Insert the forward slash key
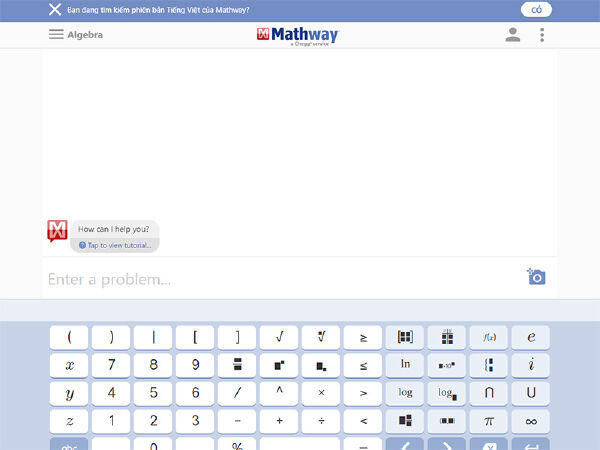 click(237, 393)
